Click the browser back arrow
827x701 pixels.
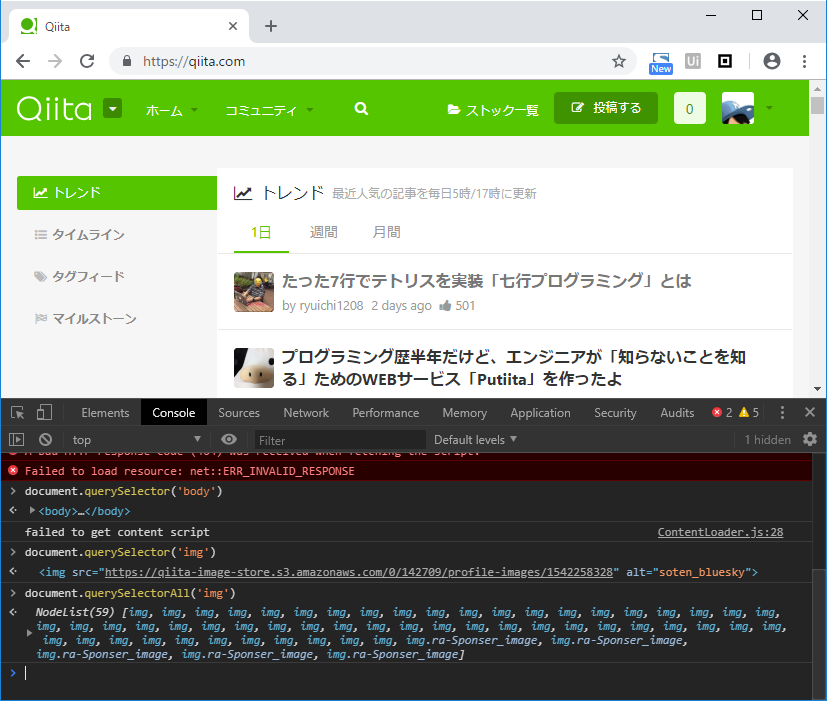click(23, 61)
